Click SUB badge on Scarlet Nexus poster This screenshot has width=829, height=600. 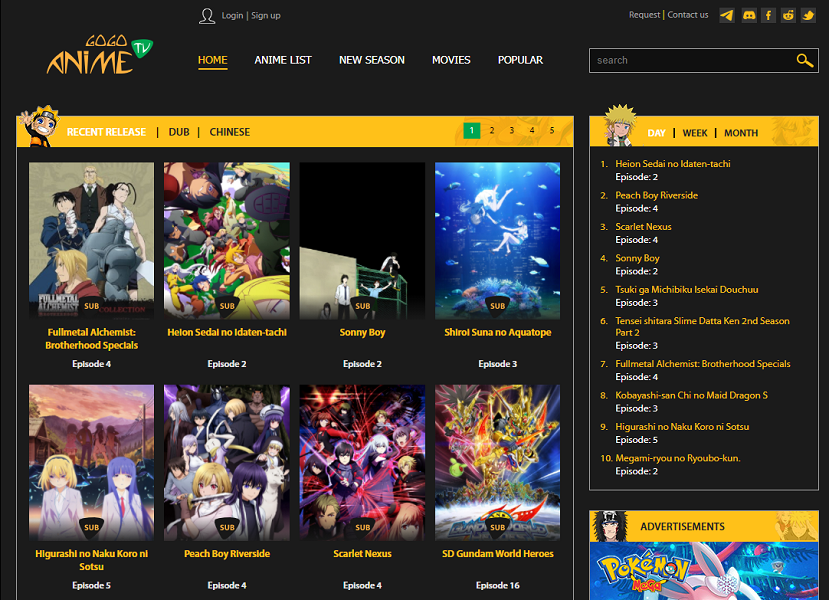tap(363, 528)
